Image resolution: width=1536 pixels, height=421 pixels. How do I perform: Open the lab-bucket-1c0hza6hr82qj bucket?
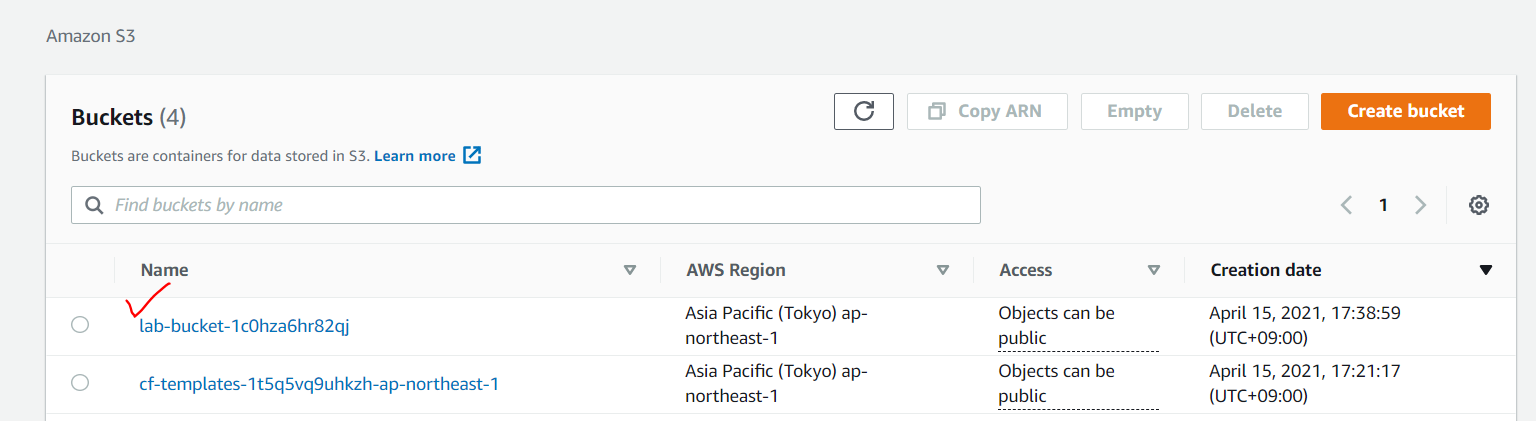(x=244, y=325)
